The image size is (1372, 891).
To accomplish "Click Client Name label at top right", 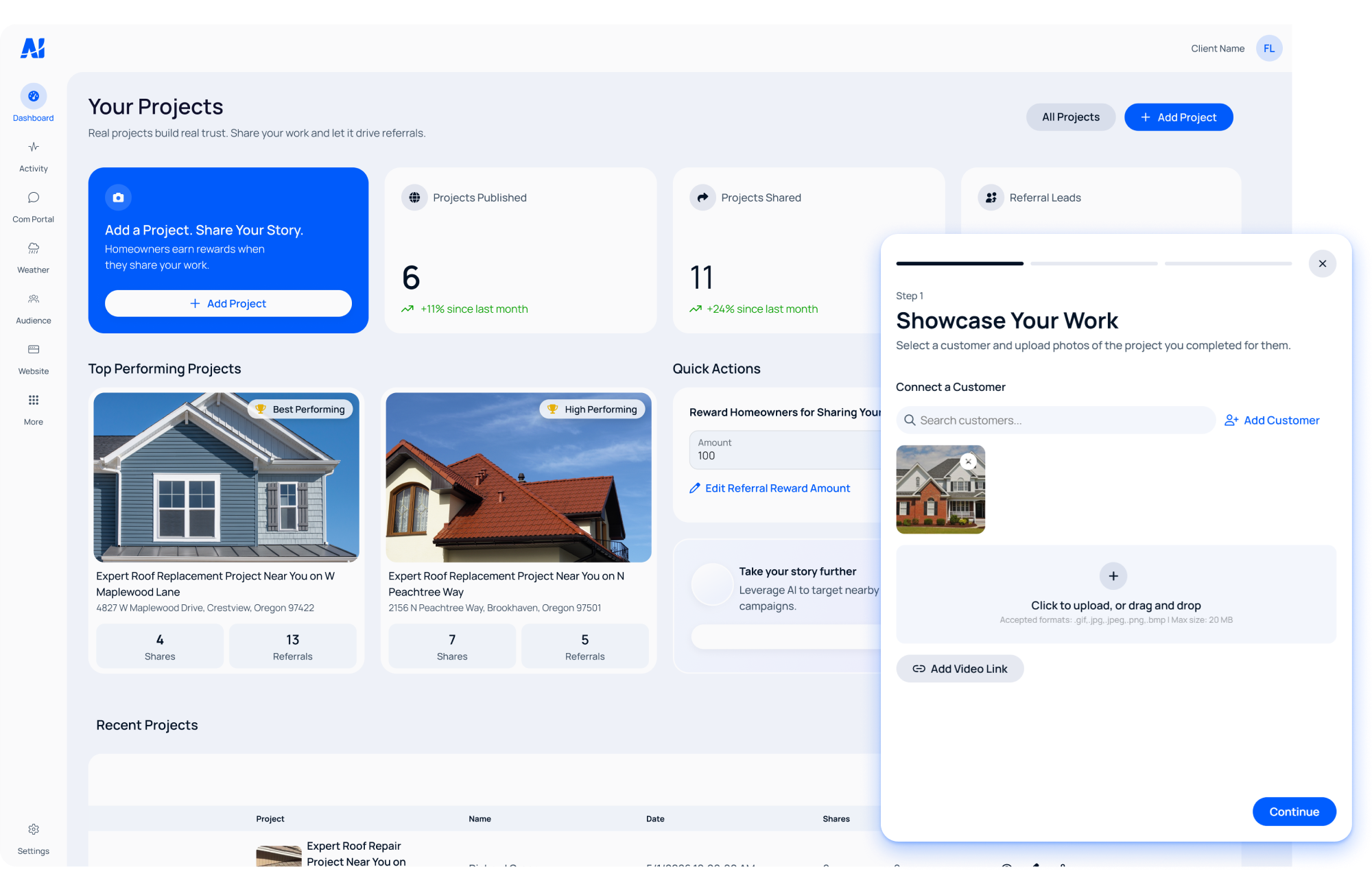I will coord(1218,49).
